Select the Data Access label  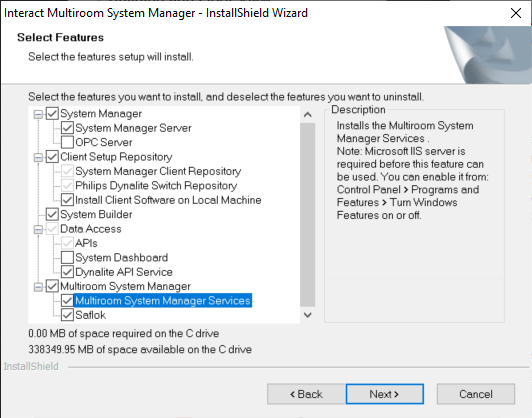[x=91, y=229]
